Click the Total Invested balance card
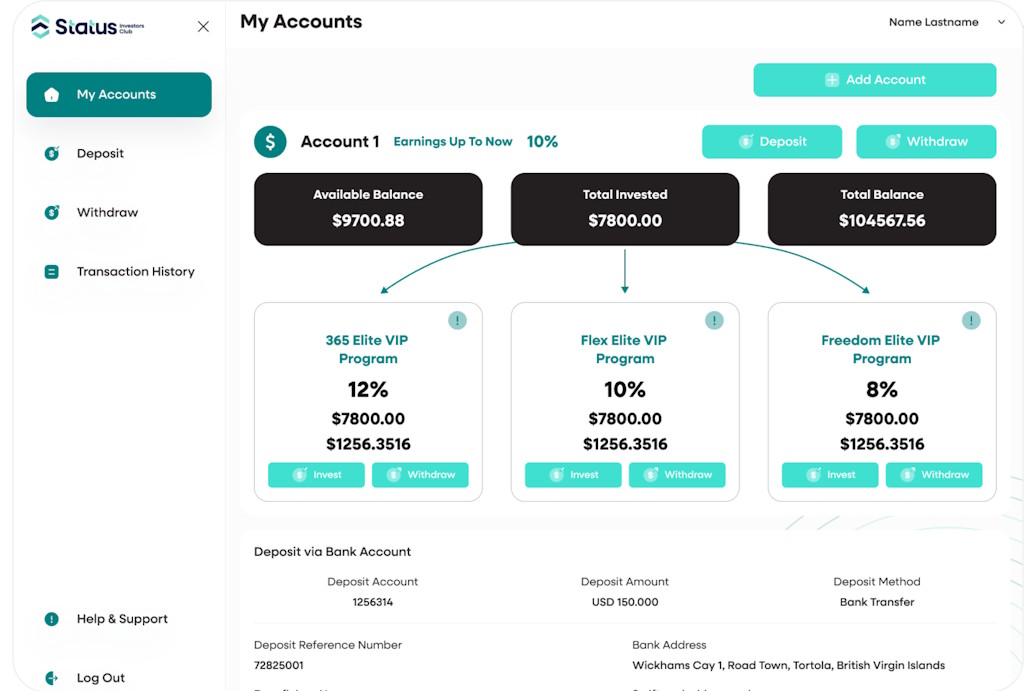1024x691 pixels. click(625, 209)
